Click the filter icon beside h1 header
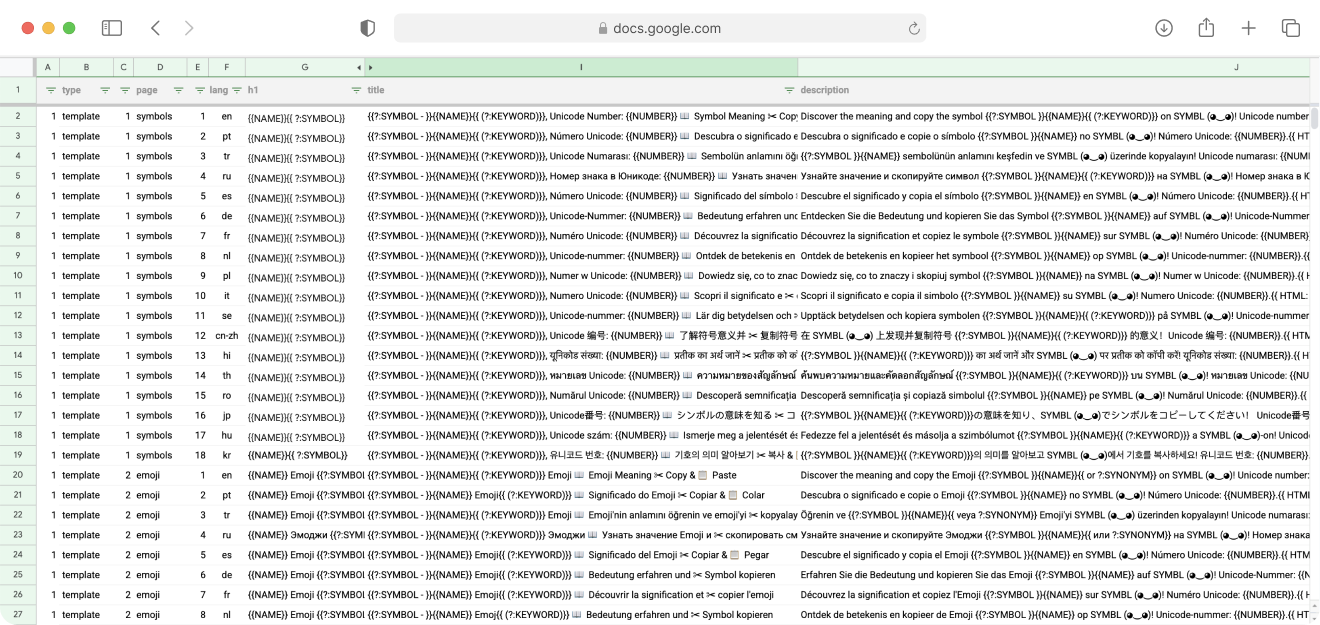The width and height of the screenshot is (1320, 625). [236, 90]
